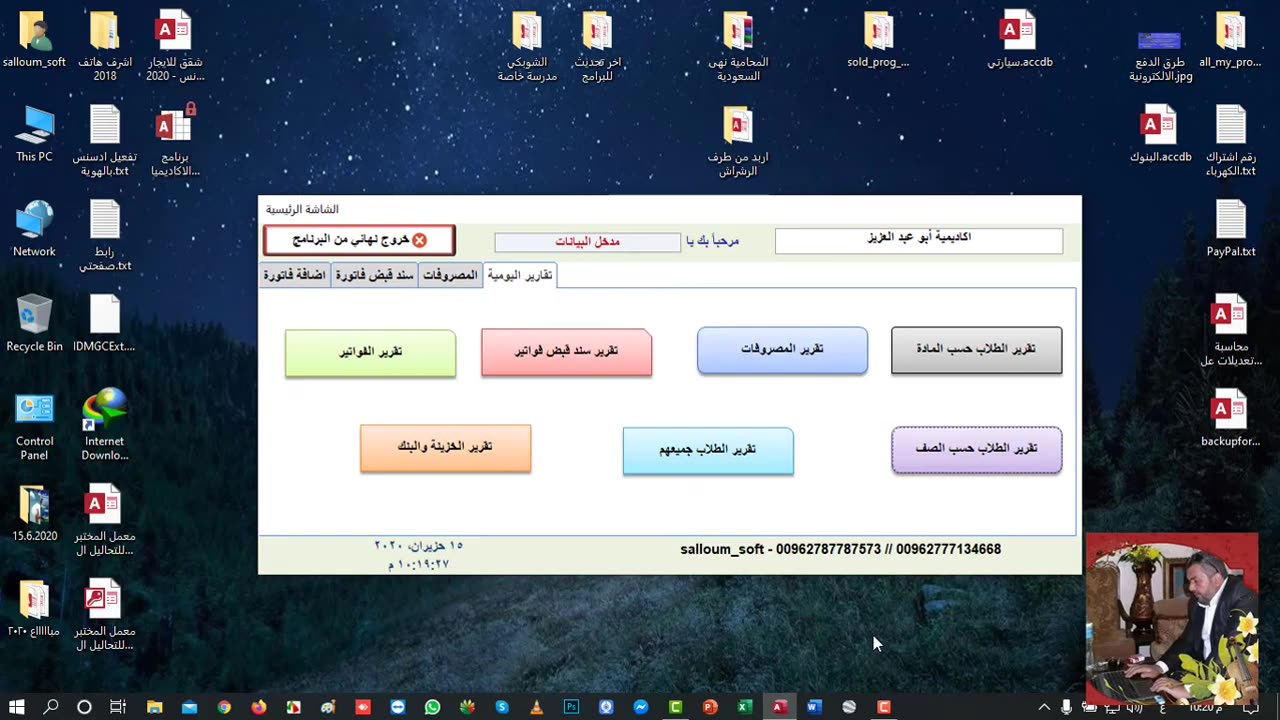Screen dimensions: 1280x720
Task: Click the microphone icon in the system tray
Action: coord(1067,707)
